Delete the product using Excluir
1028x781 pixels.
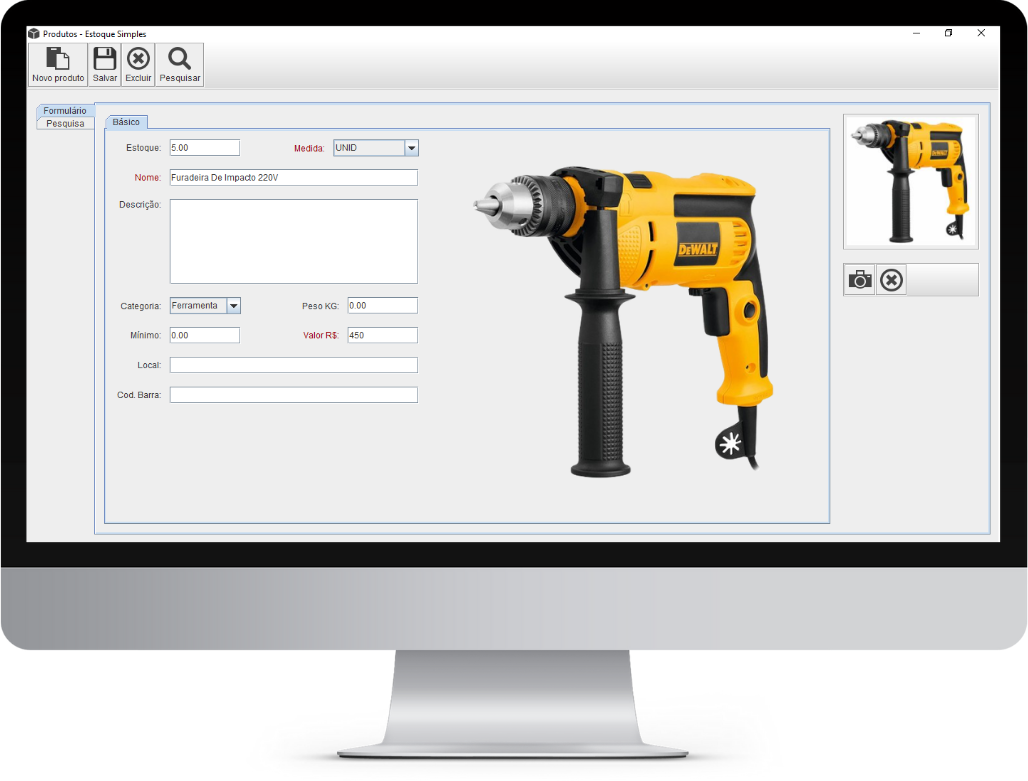tap(138, 64)
